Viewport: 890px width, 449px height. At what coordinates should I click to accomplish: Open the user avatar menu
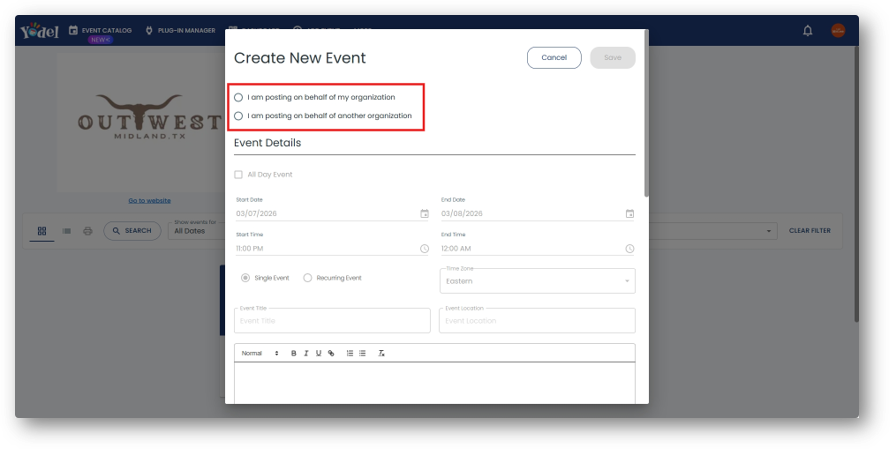pyautogui.click(x=838, y=31)
